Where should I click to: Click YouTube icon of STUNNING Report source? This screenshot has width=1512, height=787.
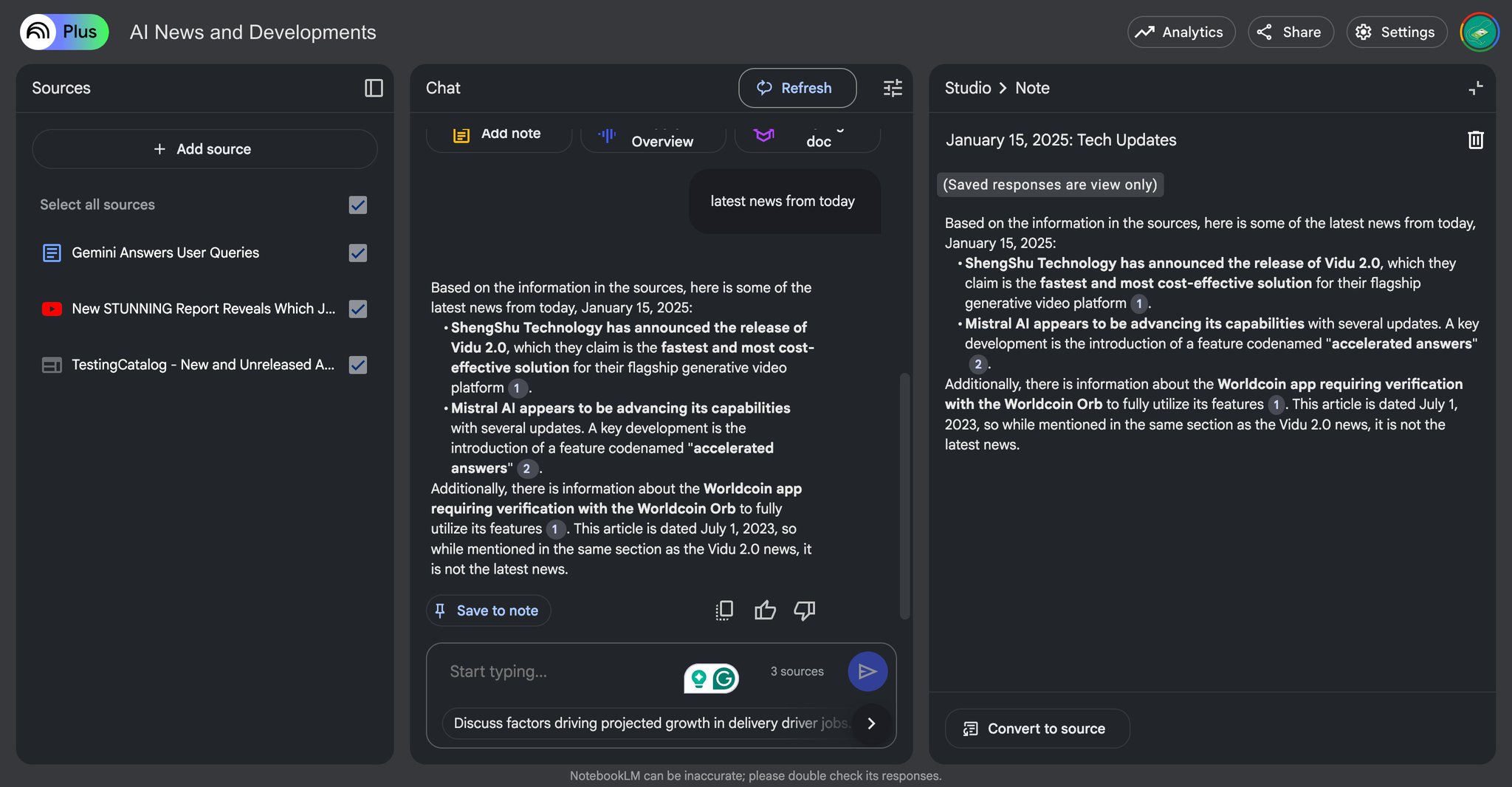(52, 309)
